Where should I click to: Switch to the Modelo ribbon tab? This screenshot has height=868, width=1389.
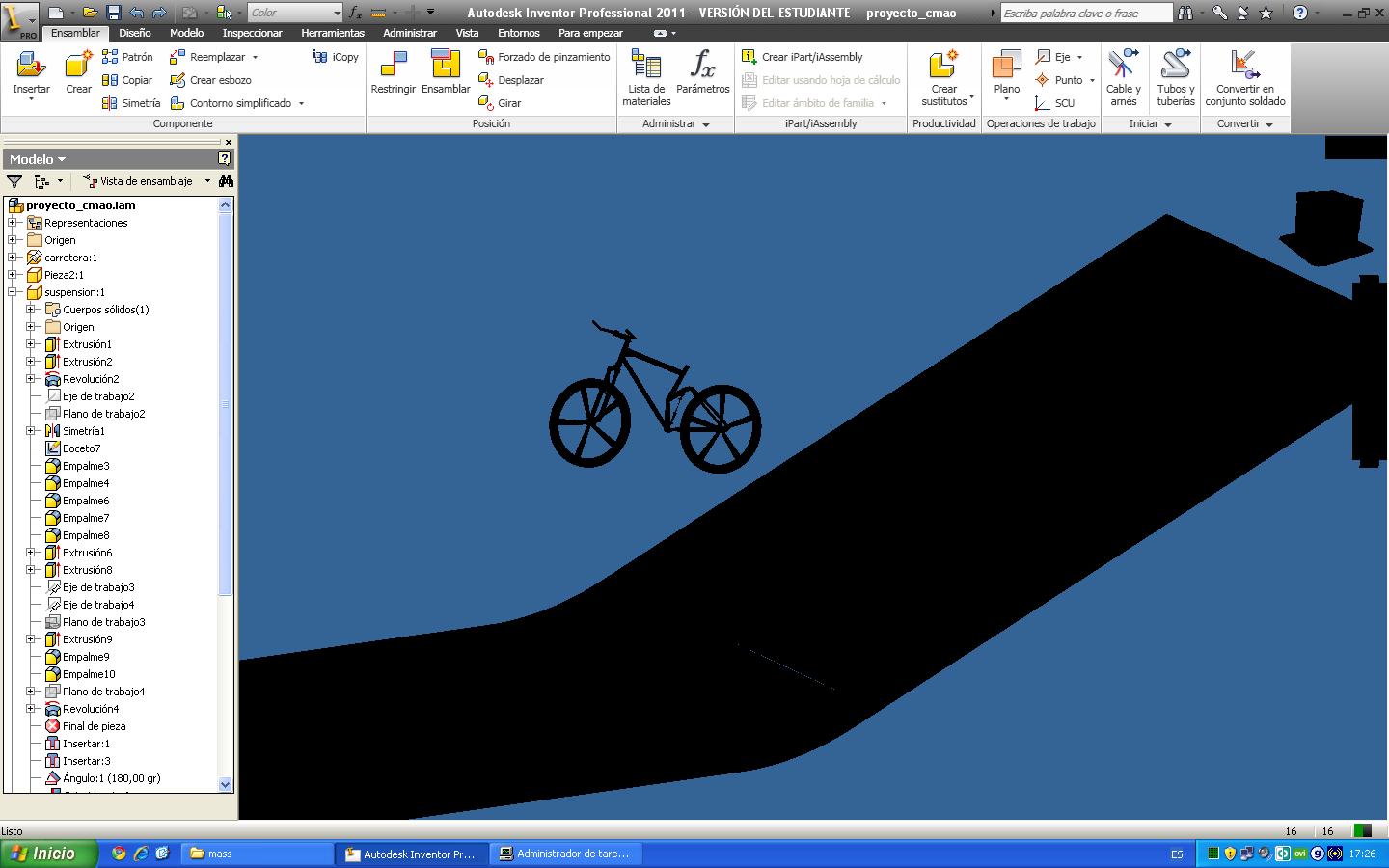point(186,33)
